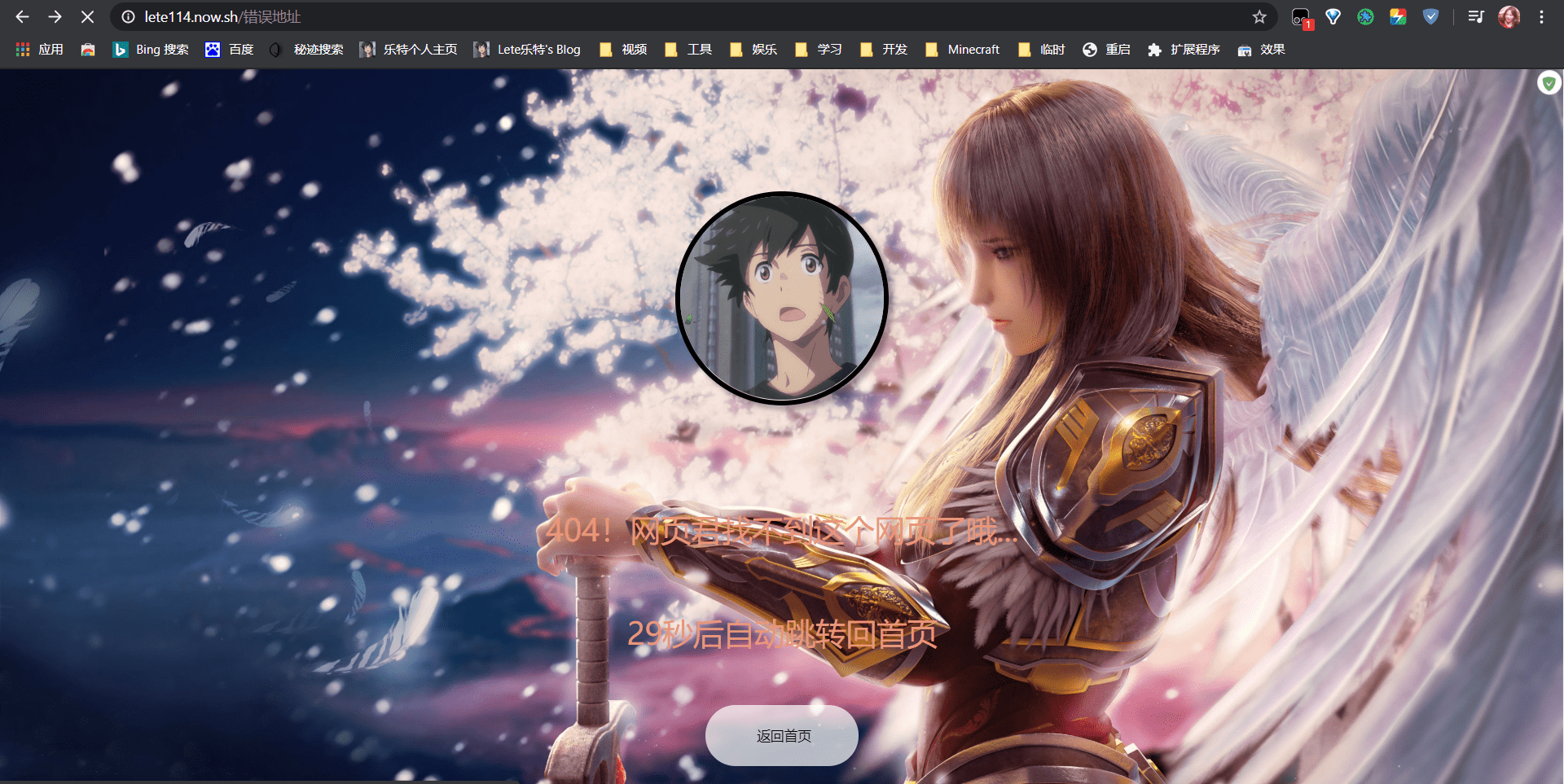This screenshot has width=1564, height=784.
Task: Click the colorful lightning bolt extension icon
Action: coord(1398,17)
